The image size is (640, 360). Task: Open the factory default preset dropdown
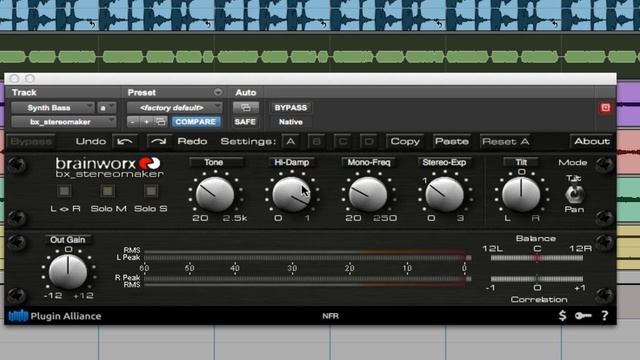point(175,107)
